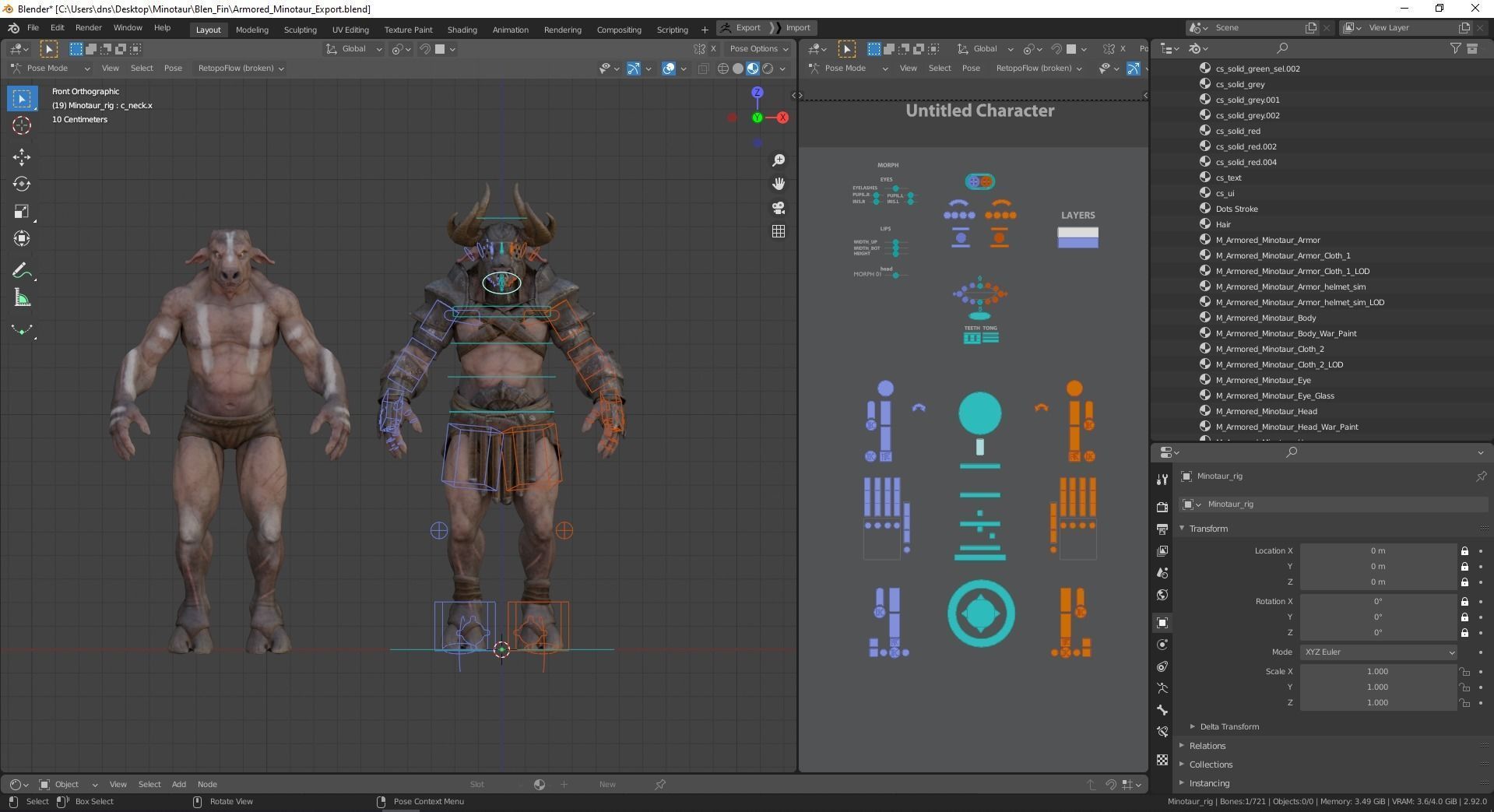Switch left viewport to solid shading

pyautogui.click(x=738, y=69)
